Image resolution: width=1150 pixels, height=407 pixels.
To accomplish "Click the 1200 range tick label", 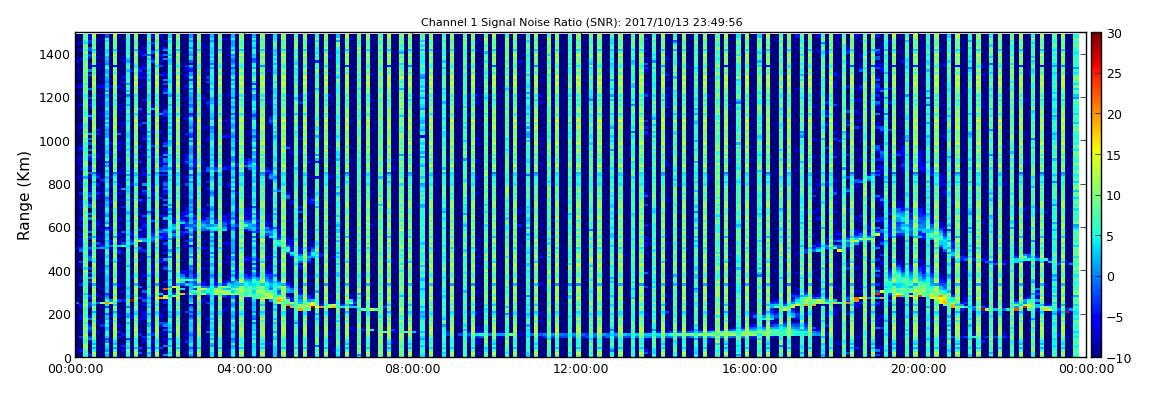I will click(x=55, y=98).
